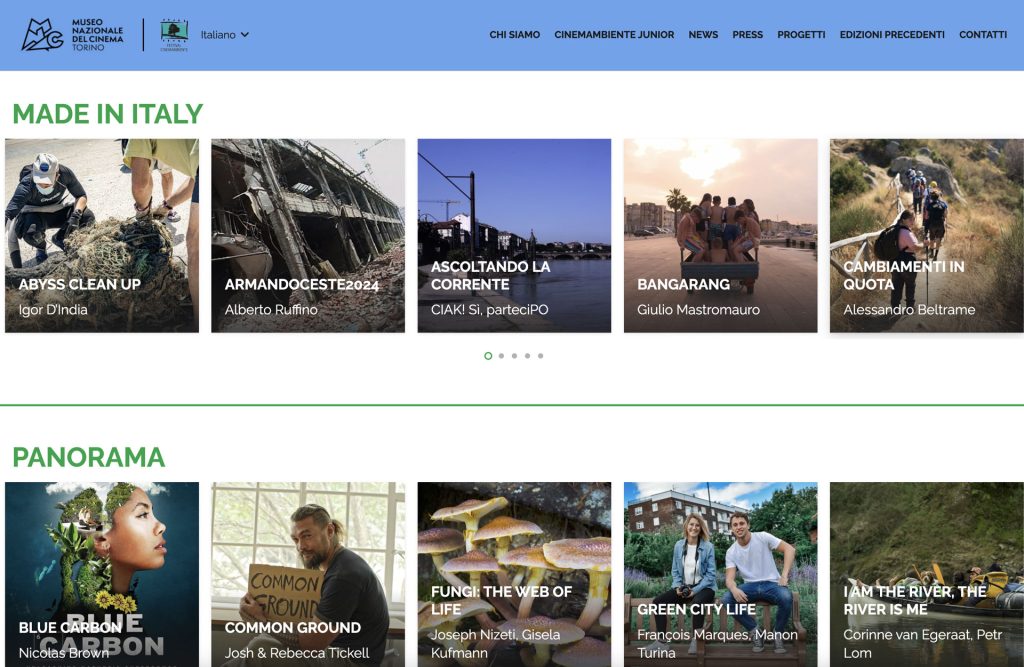Open the Armandoceste2024 film thumbnail
The height and width of the screenshot is (667, 1024).
pos(308,236)
